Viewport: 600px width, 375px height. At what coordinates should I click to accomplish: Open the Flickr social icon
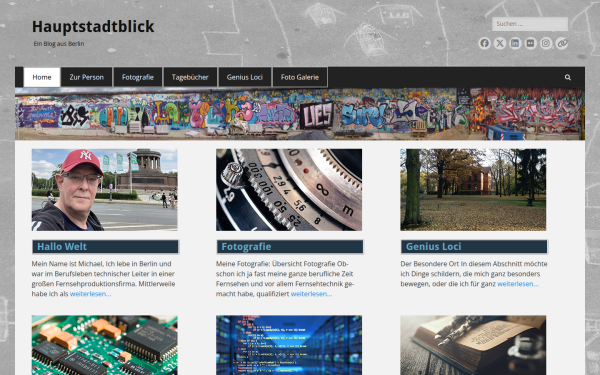click(x=530, y=43)
